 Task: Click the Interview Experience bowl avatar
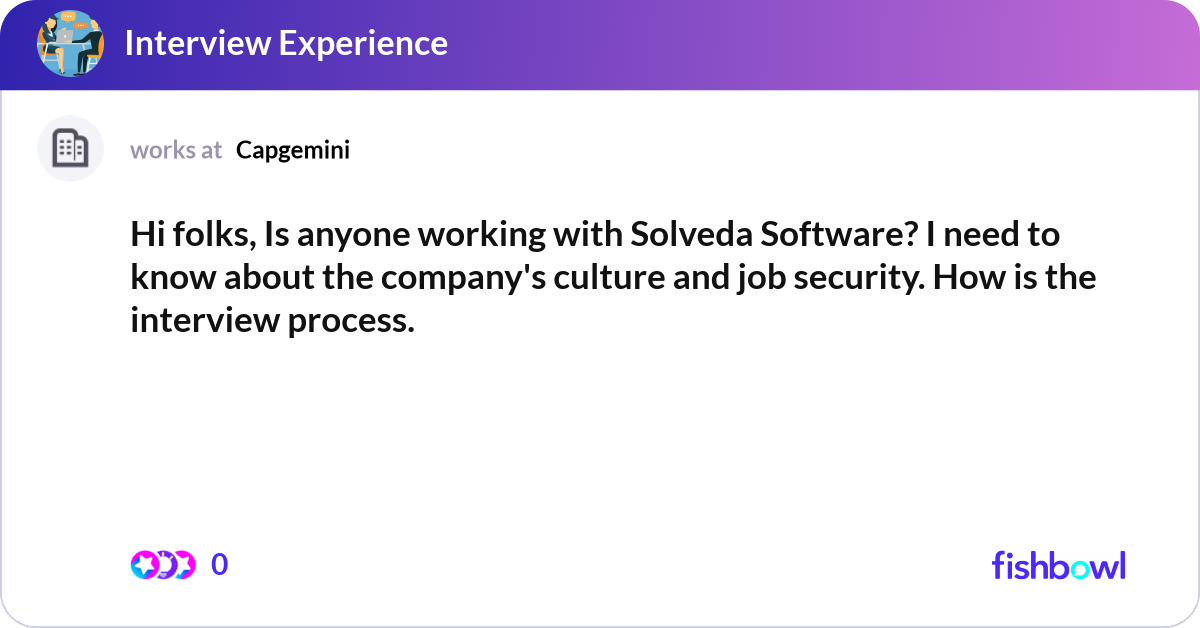coord(70,43)
